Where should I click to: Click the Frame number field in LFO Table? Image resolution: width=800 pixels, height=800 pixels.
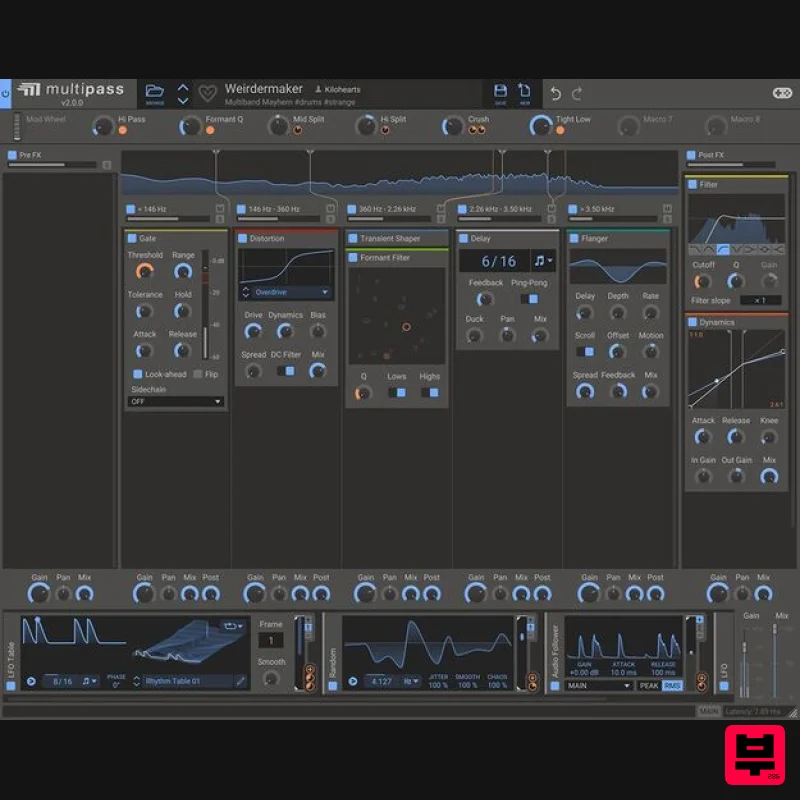click(x=272, y=640)
